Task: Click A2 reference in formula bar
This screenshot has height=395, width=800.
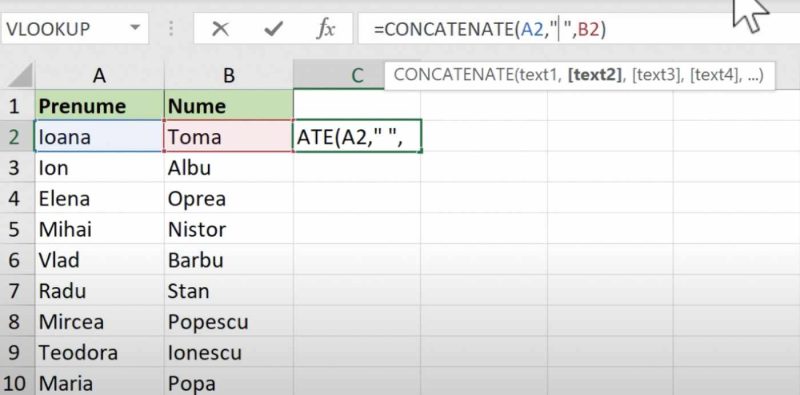Action: click(533, 30)
